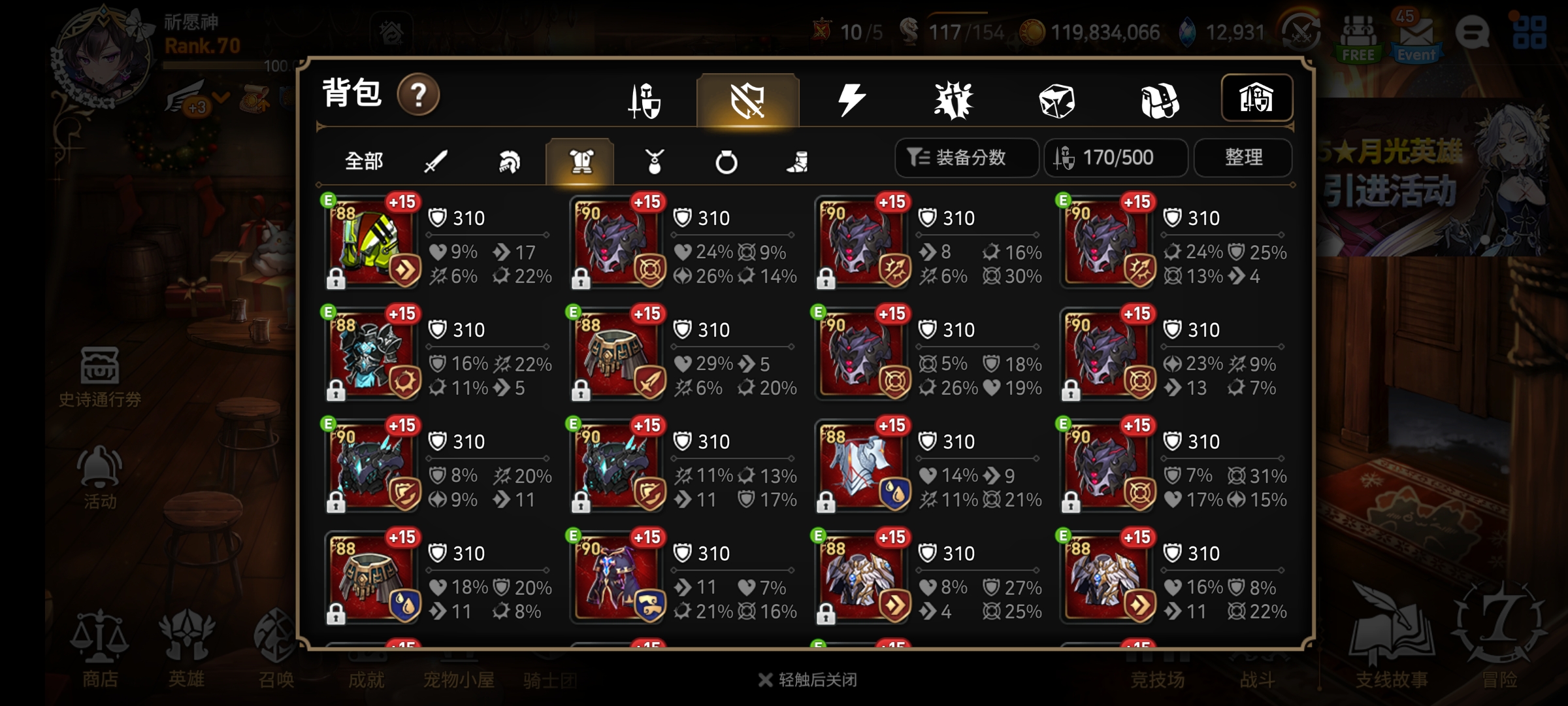1568x706 pixels.
Task: Select the sword-and-shield equipment category icon
Action: point(645,101)
